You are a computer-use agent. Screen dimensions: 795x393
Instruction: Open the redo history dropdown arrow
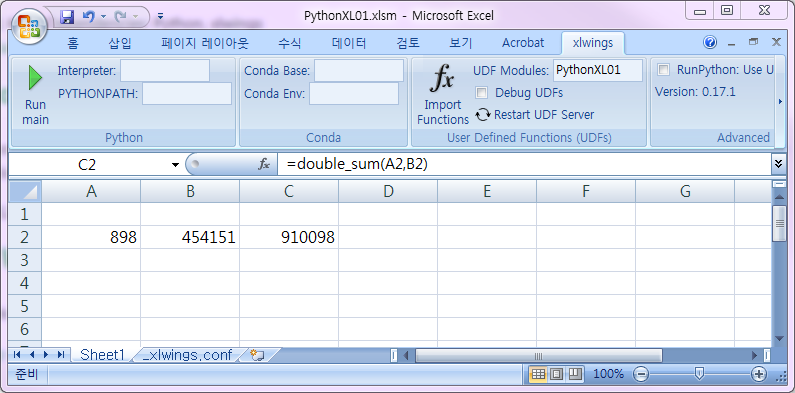click(135, 17)
